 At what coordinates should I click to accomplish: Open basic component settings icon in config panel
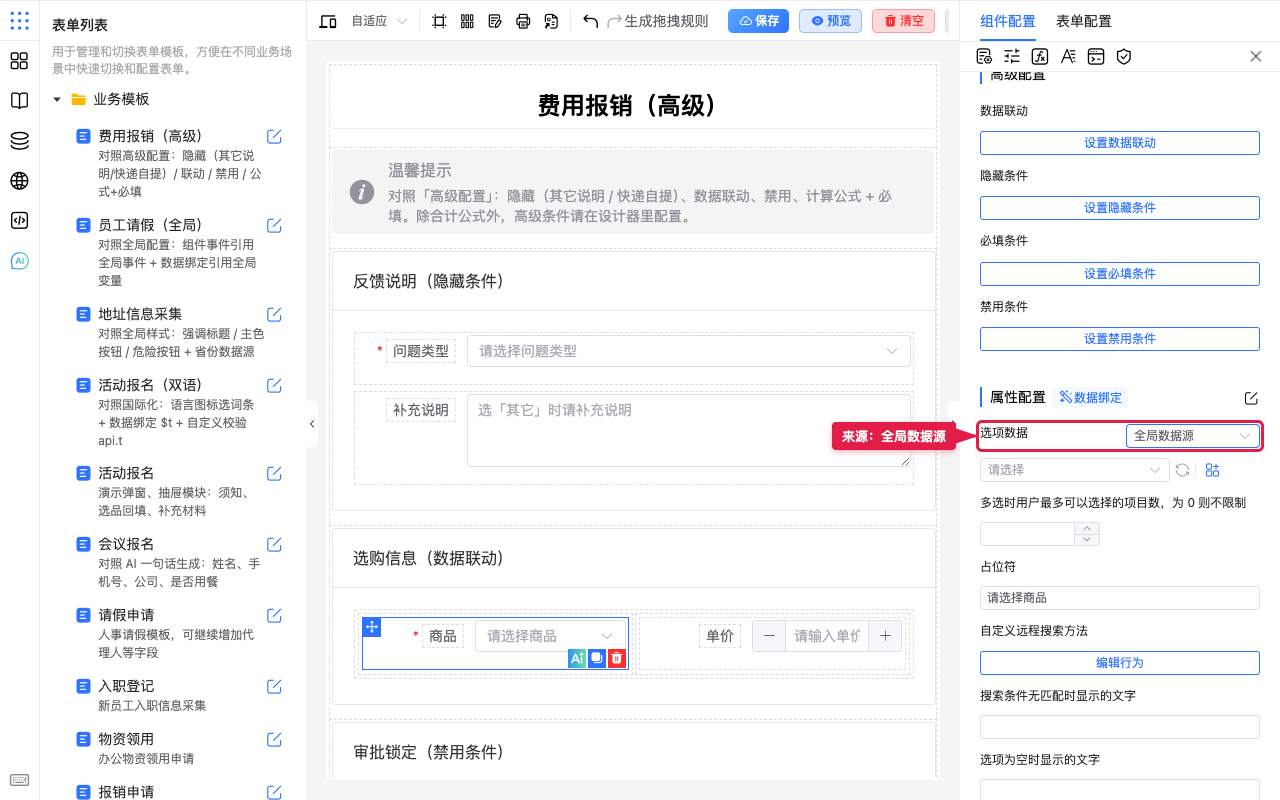pos(984,56)
